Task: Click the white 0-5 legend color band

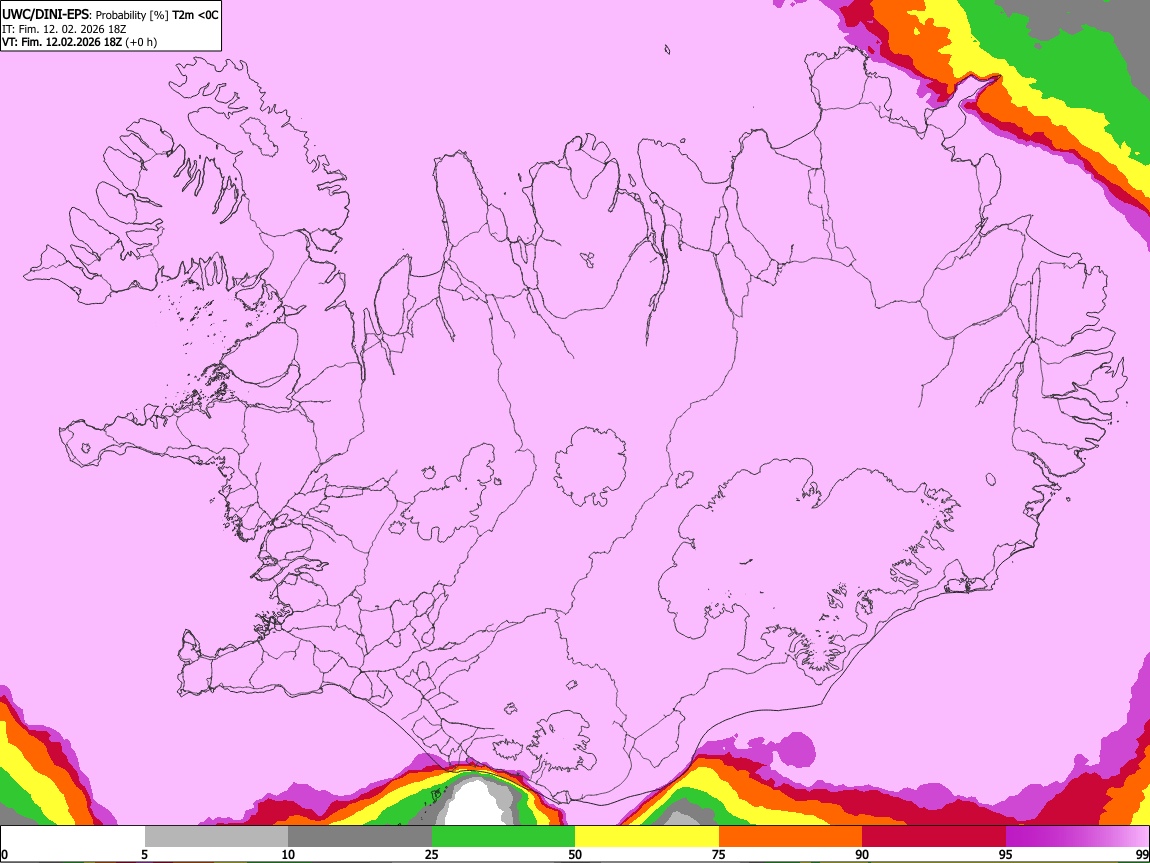Action: [x=73, y=836]
